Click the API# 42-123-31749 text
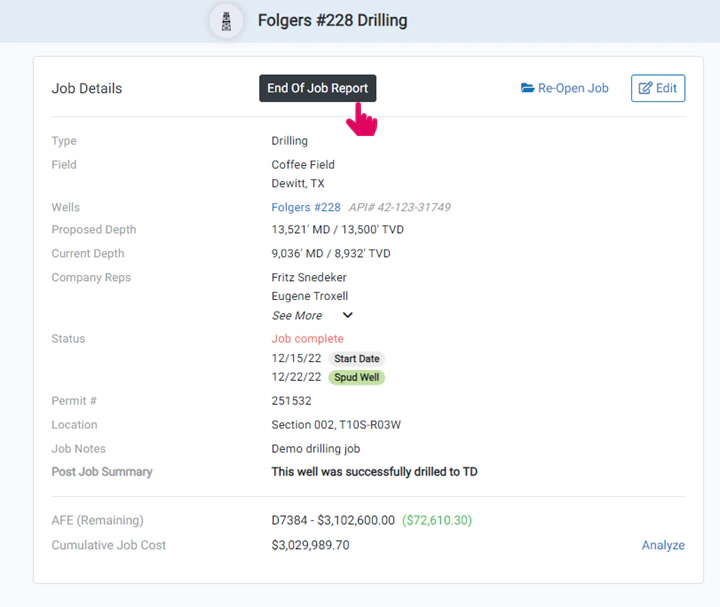The image size is (720, 607). coord(399,208)
